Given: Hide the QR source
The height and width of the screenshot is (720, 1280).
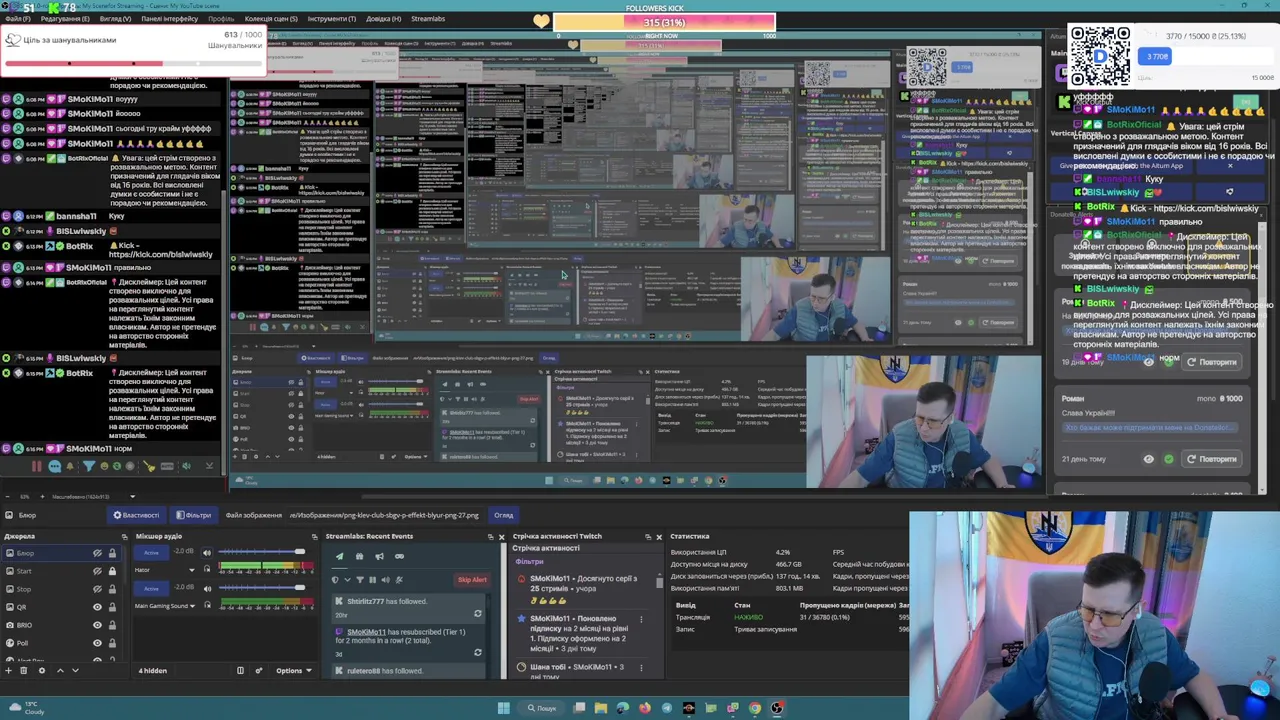Looking at the screenshot, I should point(97,607).
